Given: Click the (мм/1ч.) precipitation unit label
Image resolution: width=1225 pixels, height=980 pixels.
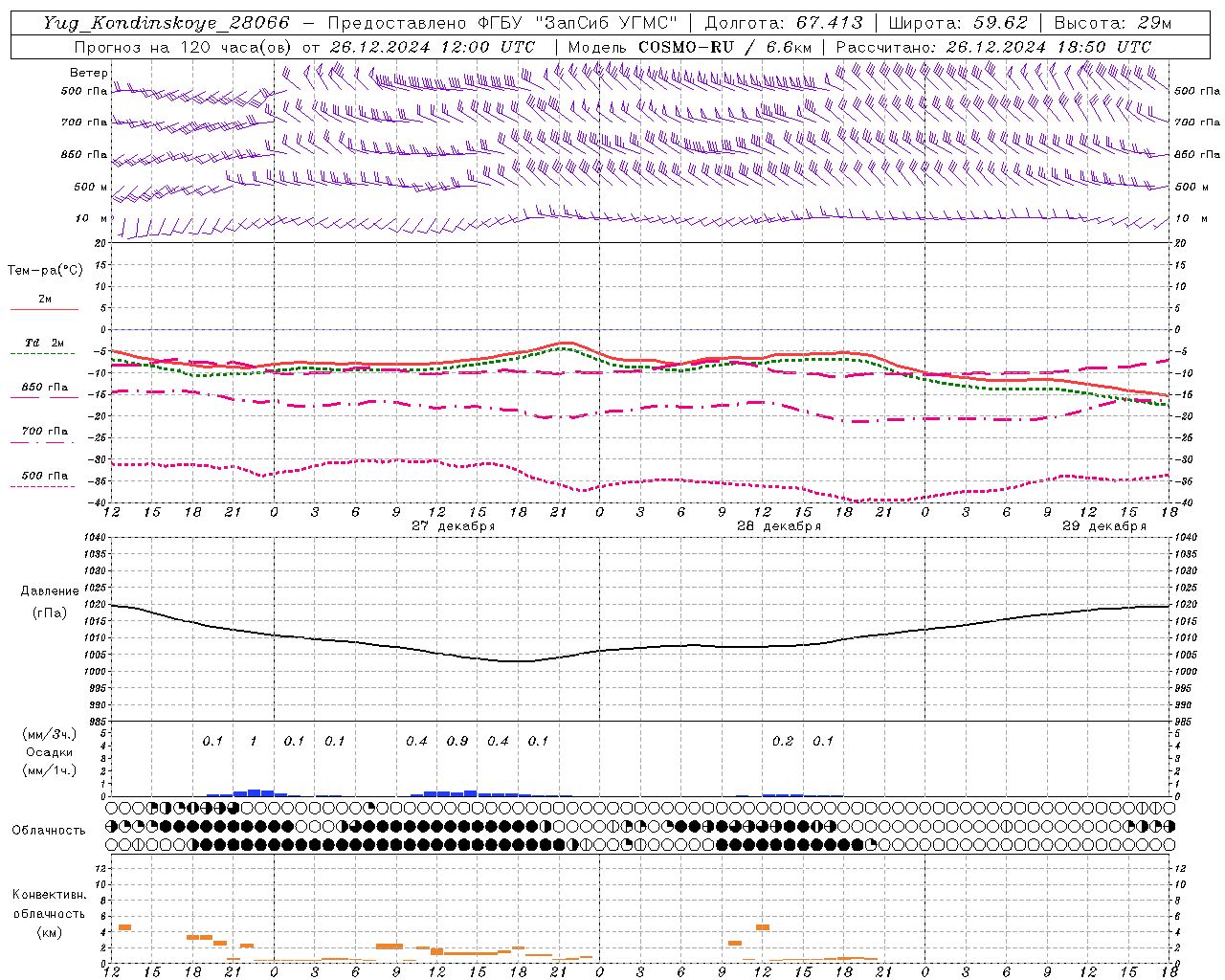Looking at the screenshot, I should [49, 770].
